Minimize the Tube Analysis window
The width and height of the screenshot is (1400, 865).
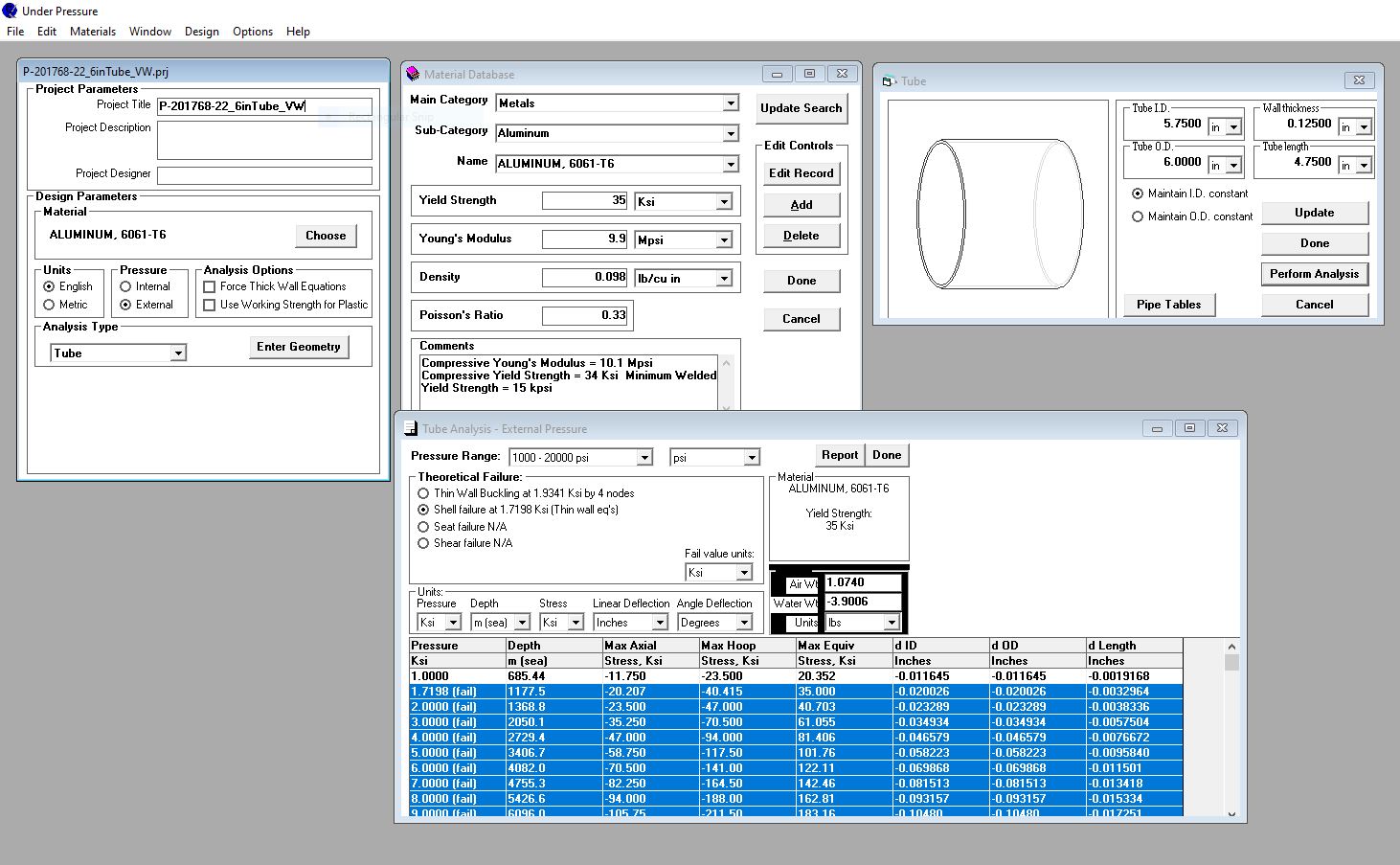[1157, 428]
